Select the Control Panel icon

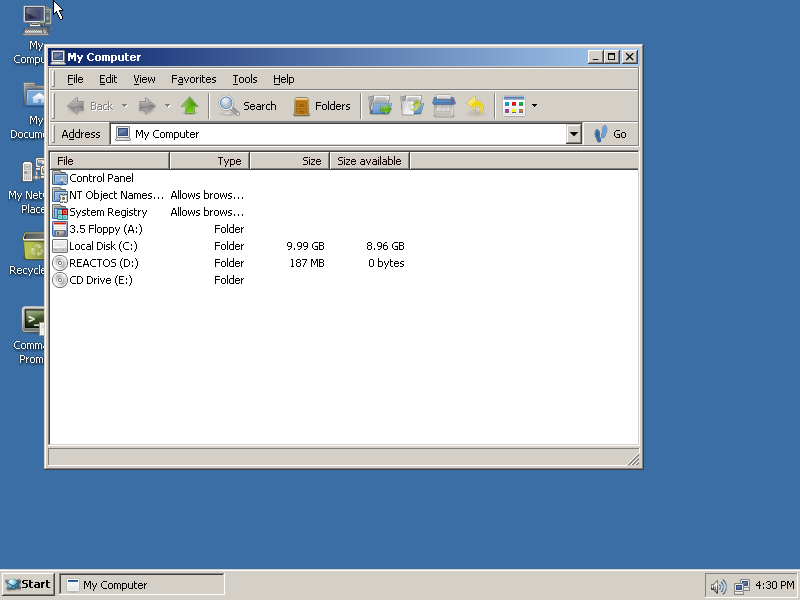point(60,178)
